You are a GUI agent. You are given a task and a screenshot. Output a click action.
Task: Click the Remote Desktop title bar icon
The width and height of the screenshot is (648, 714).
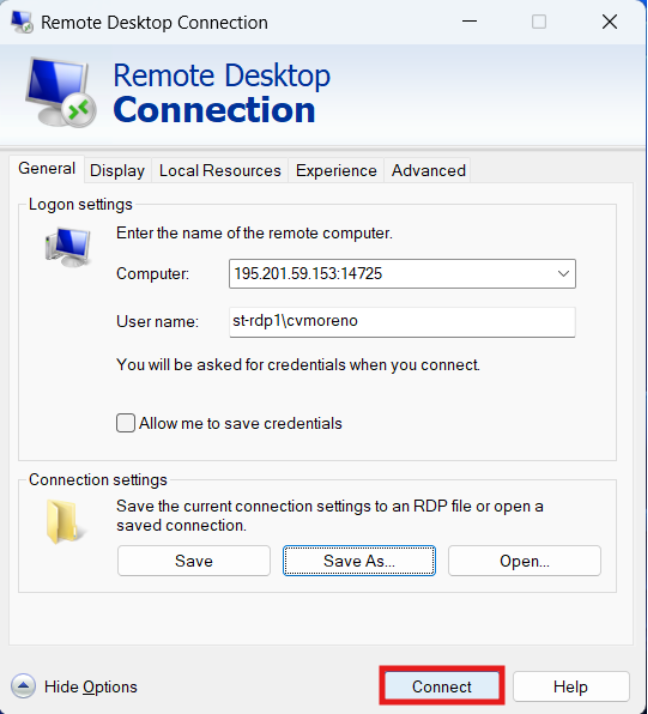[21, 21]
